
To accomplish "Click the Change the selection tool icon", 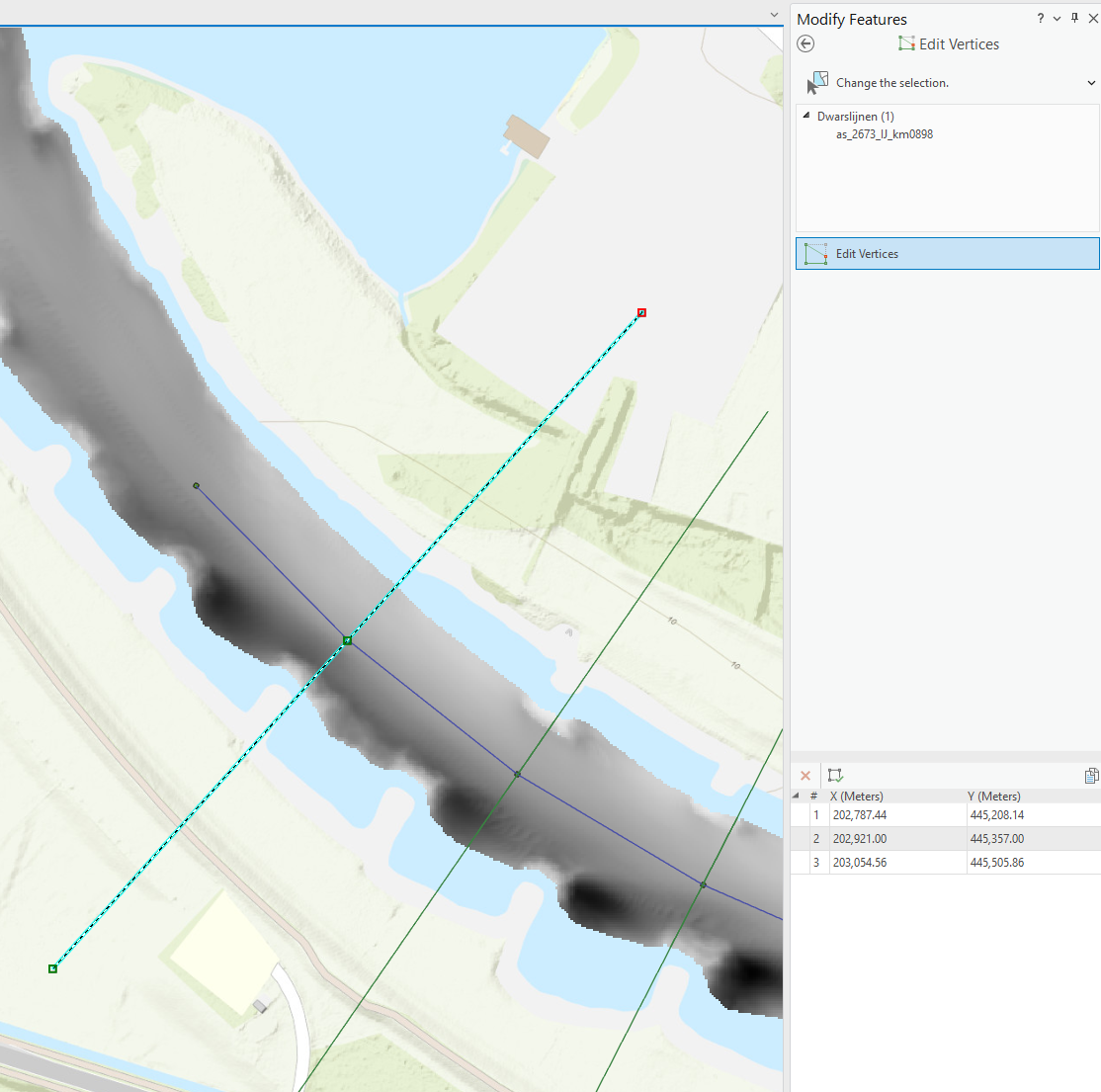I will coord(817,82).
